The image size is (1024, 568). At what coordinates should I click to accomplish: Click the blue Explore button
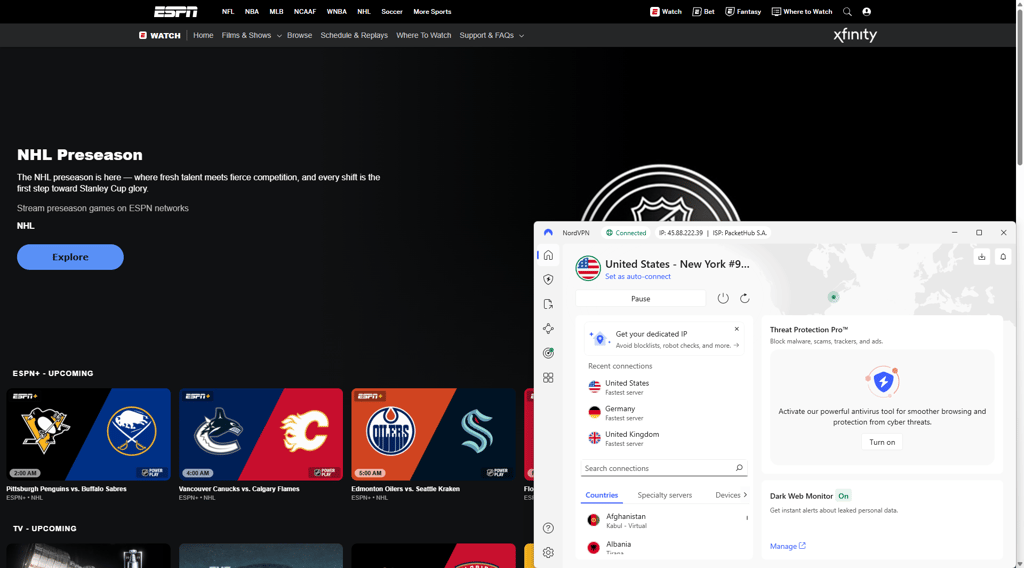[x=70, y=257]
